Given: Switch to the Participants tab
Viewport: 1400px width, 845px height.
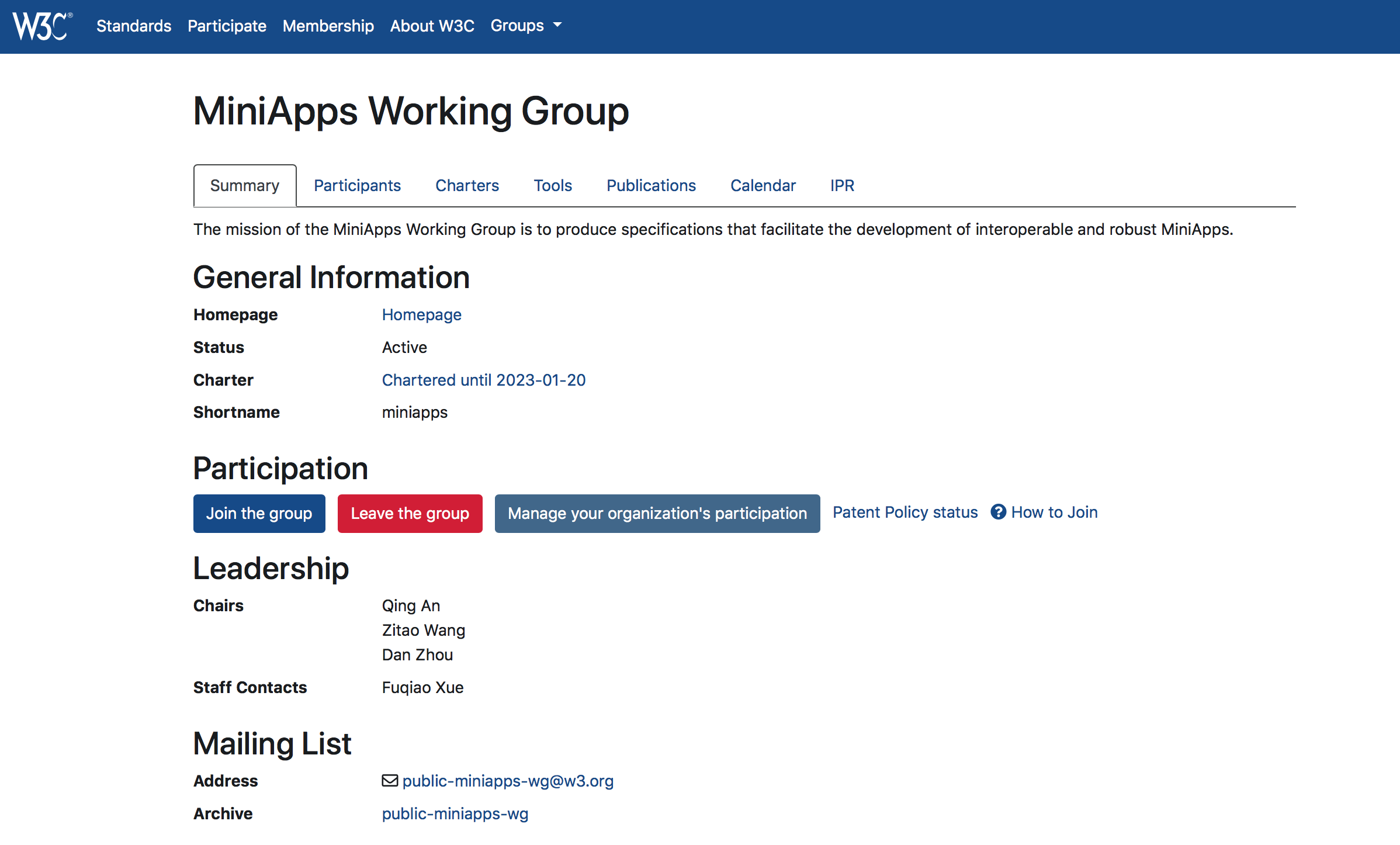Looking at the screenshot, I should 357,186.
